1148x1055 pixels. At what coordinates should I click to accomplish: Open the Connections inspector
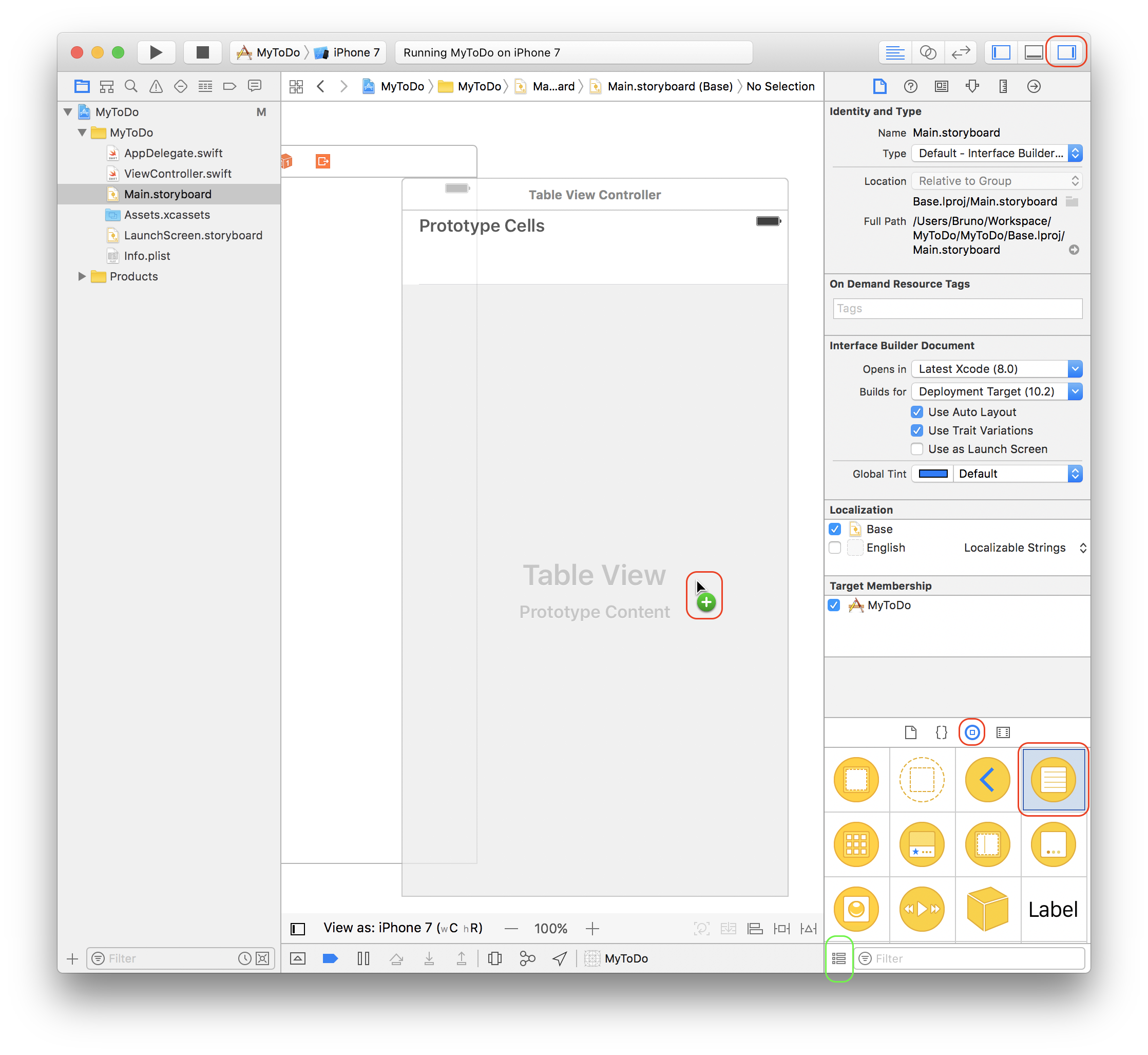click(x=1034, y=86)
